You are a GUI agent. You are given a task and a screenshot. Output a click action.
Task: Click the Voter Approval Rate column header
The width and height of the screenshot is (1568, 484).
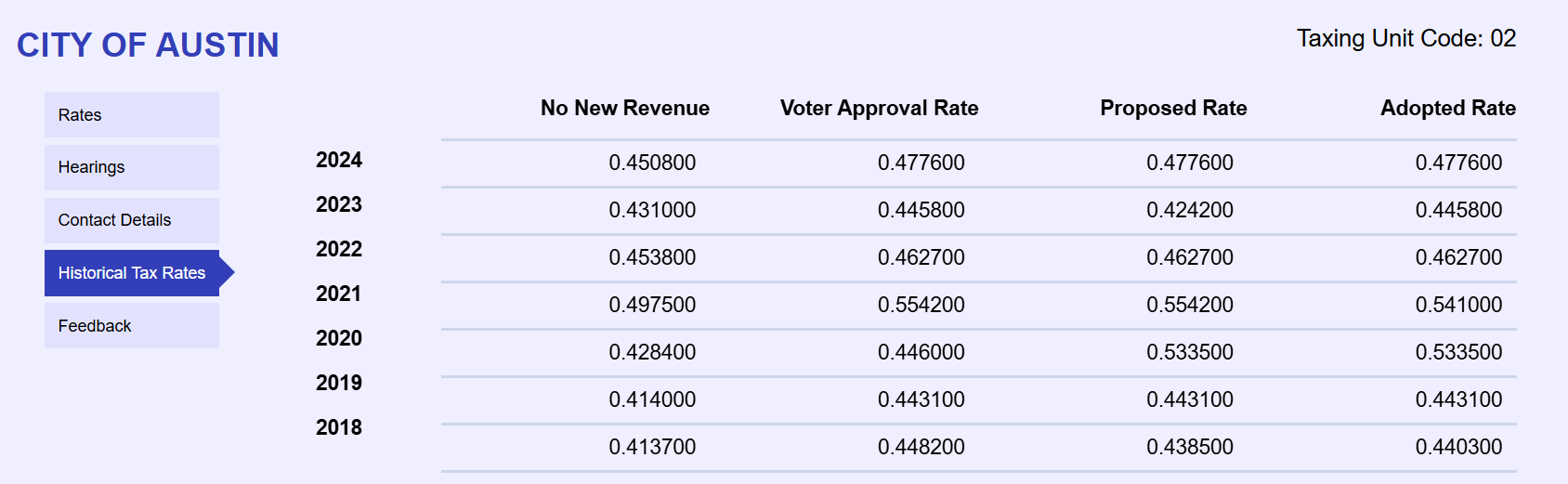879,108
